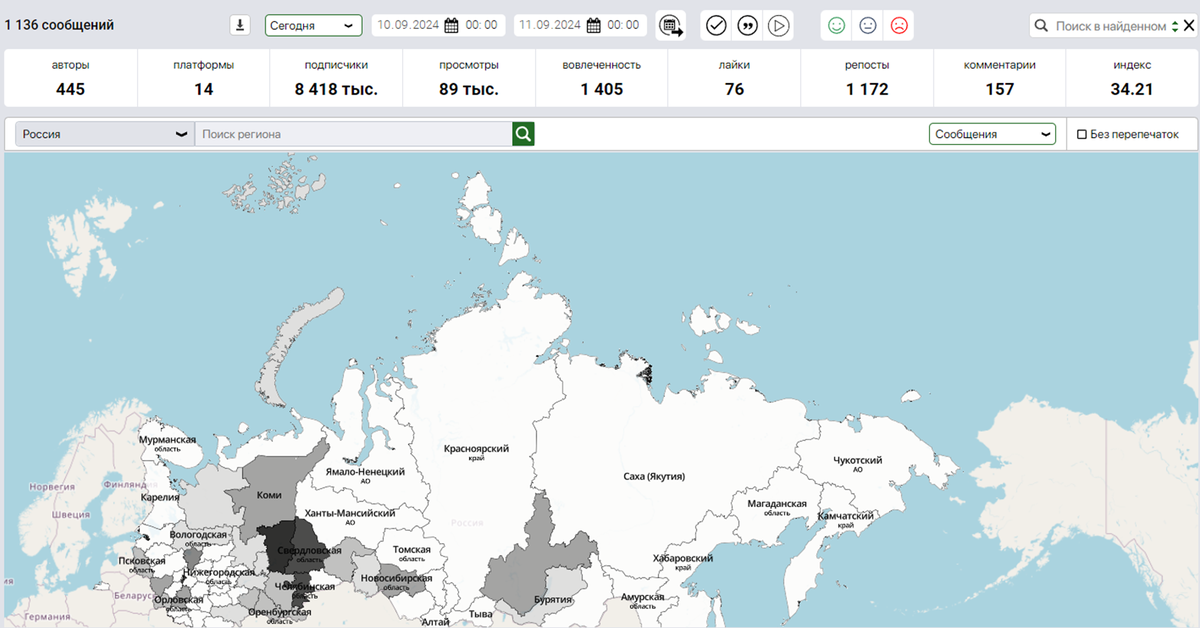Click Саха (Якутия) on the map
Image resolution: width=1200 pixels, height=628 pixels.
click(653, 476)
